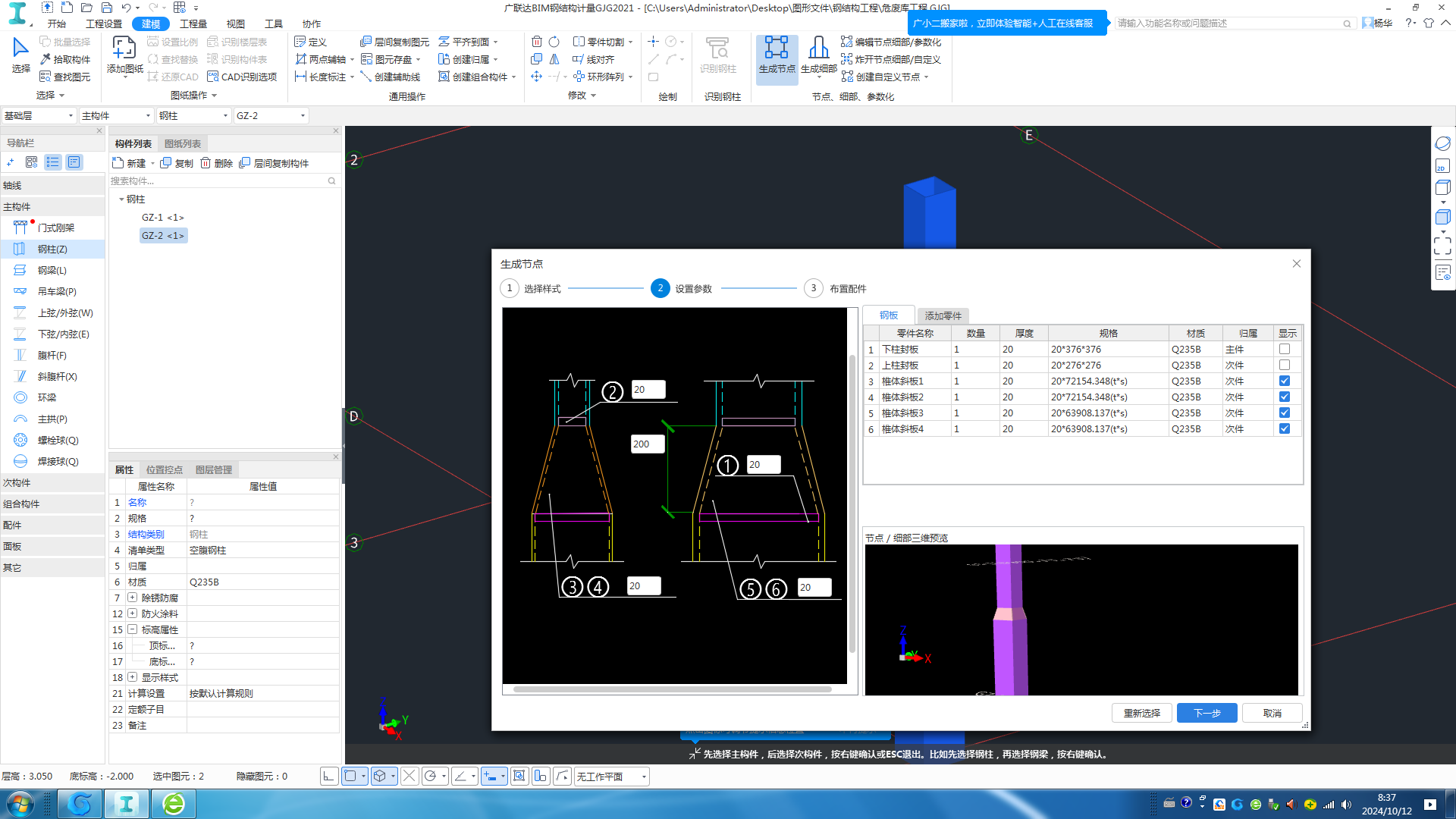The image size is (1456, 819).
Task: Select 焊接球(Q) component type
Action: pyautogui.click(x=53, y=461)
